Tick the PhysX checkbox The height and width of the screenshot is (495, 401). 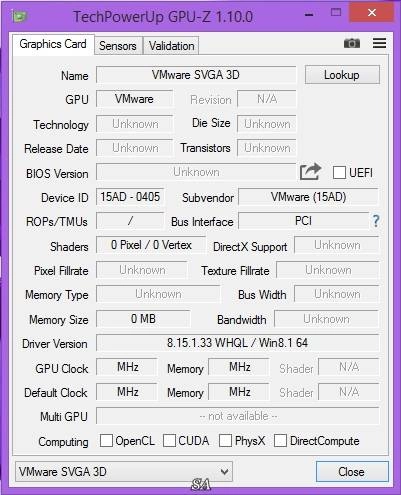[x=225, y=440]
